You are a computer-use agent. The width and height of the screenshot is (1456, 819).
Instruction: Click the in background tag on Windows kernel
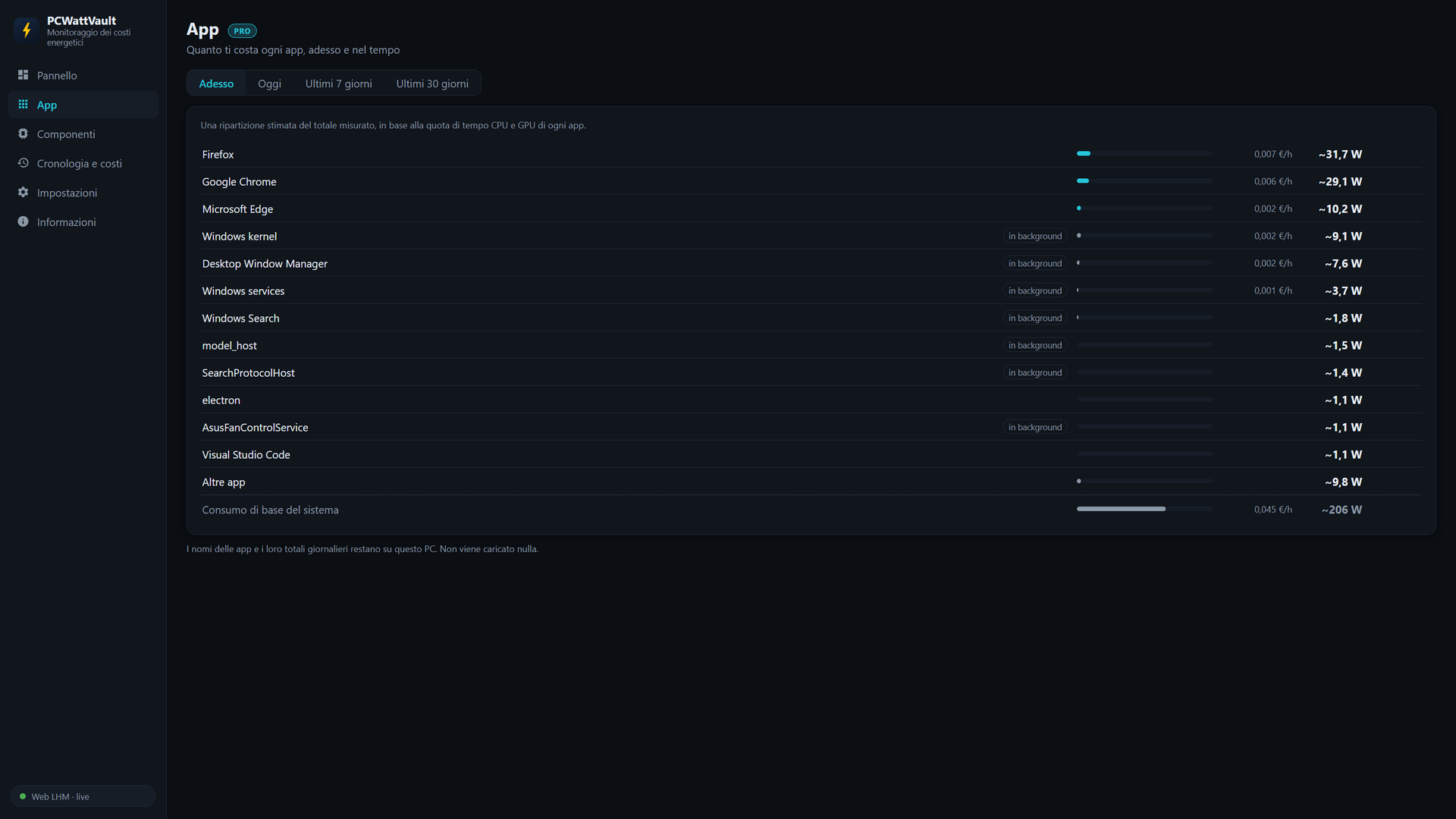coord(1034,236)
